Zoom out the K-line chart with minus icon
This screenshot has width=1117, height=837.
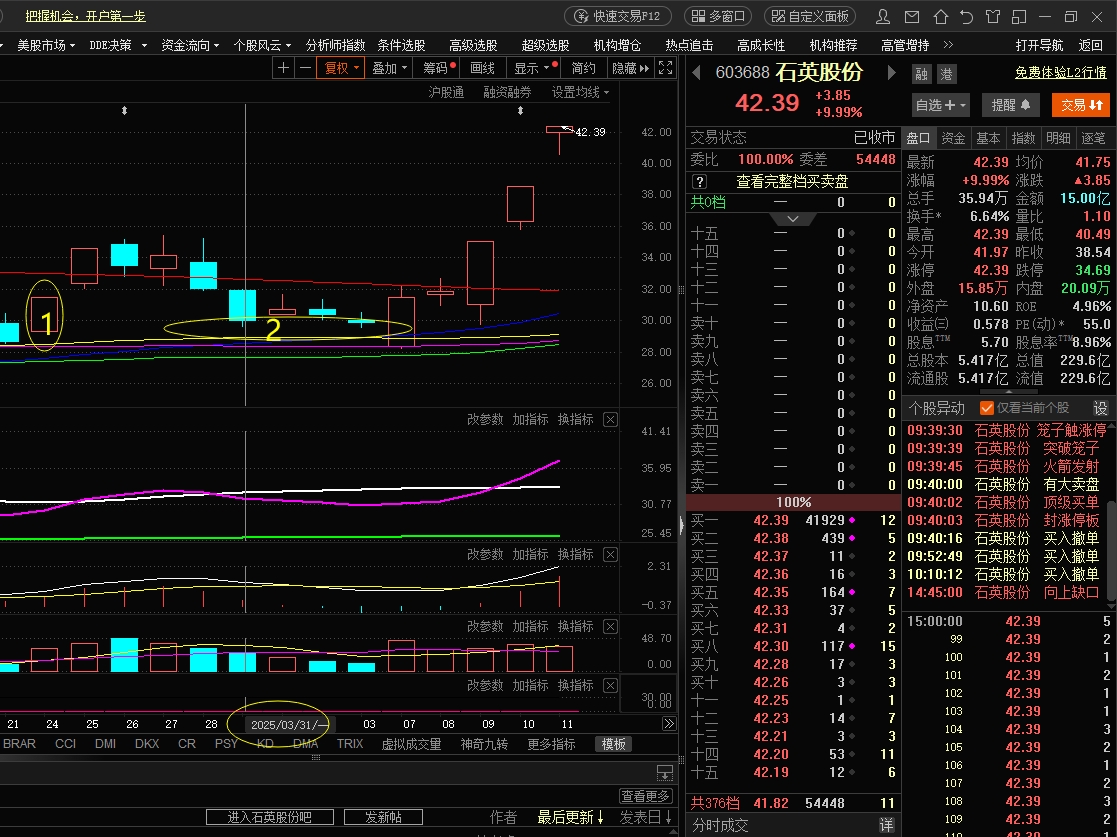coord(306,68)
